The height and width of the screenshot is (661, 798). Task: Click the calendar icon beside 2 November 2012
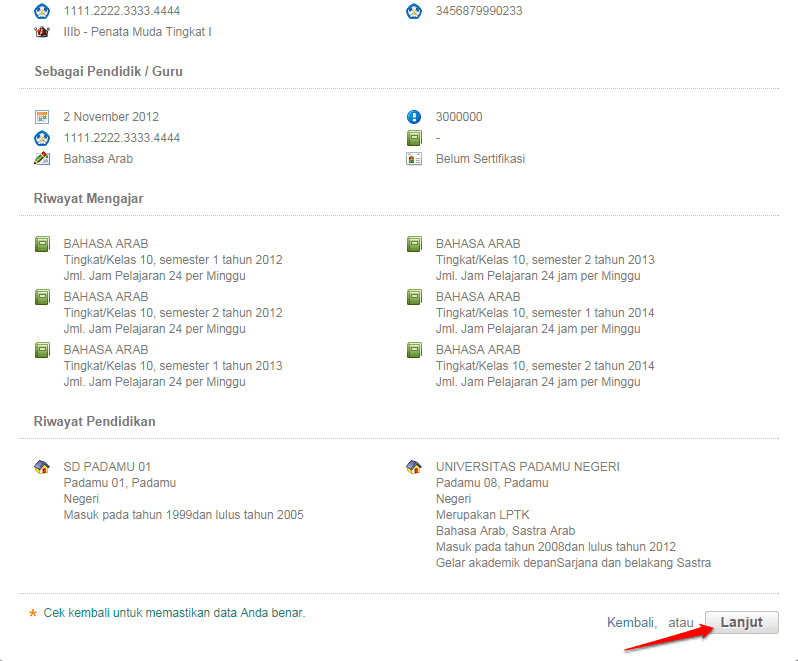[x=42, y=117]
